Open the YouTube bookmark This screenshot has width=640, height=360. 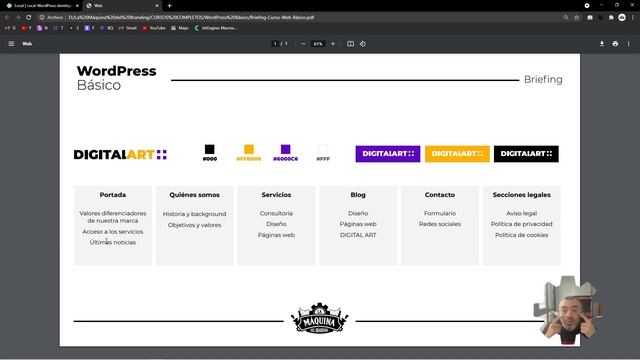click(x=153, y=28)
